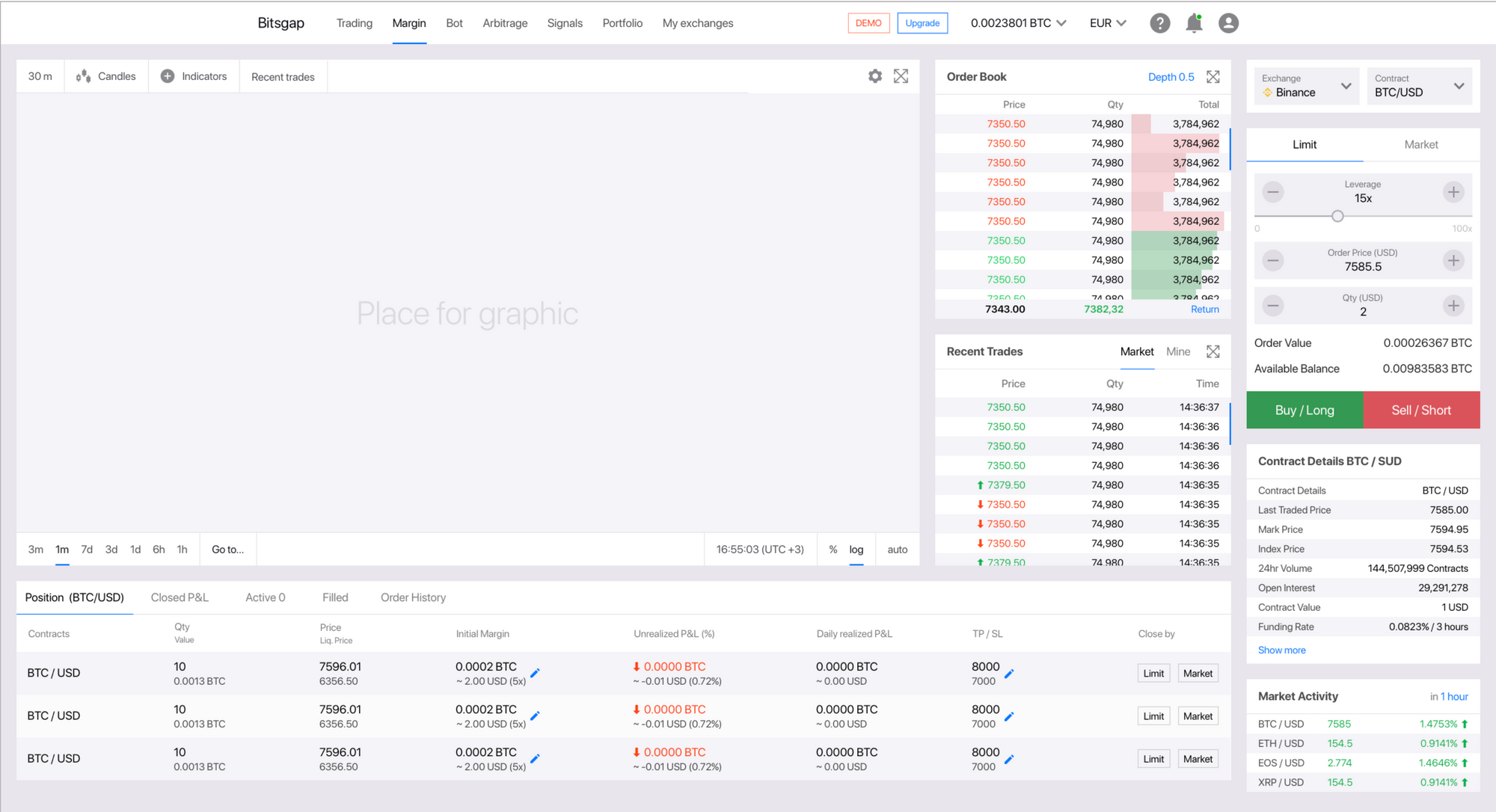Show more contract details

click(1281, 650)
